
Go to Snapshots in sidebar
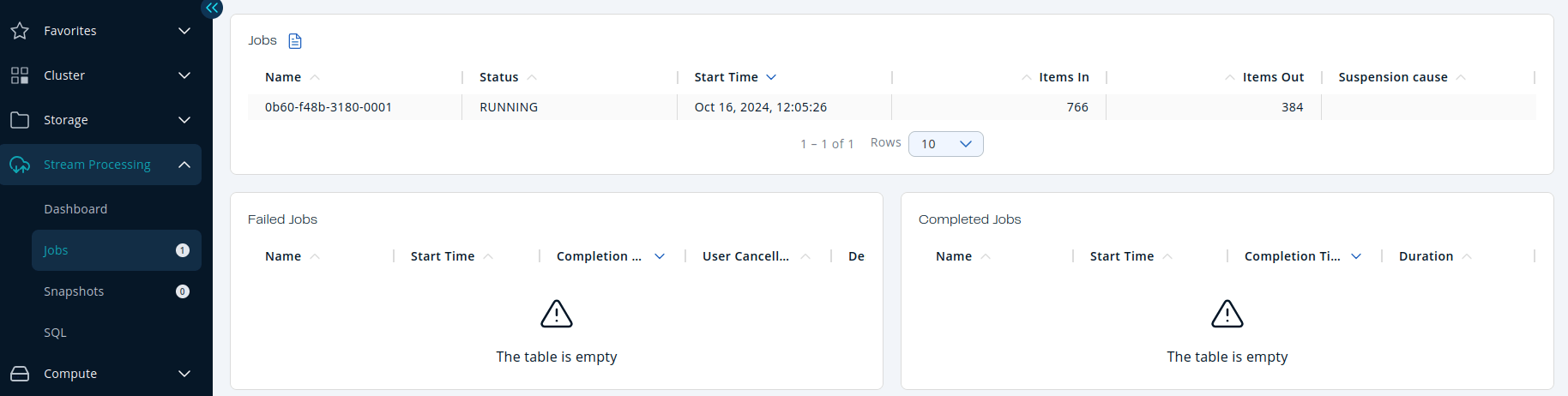click(74, 291)
